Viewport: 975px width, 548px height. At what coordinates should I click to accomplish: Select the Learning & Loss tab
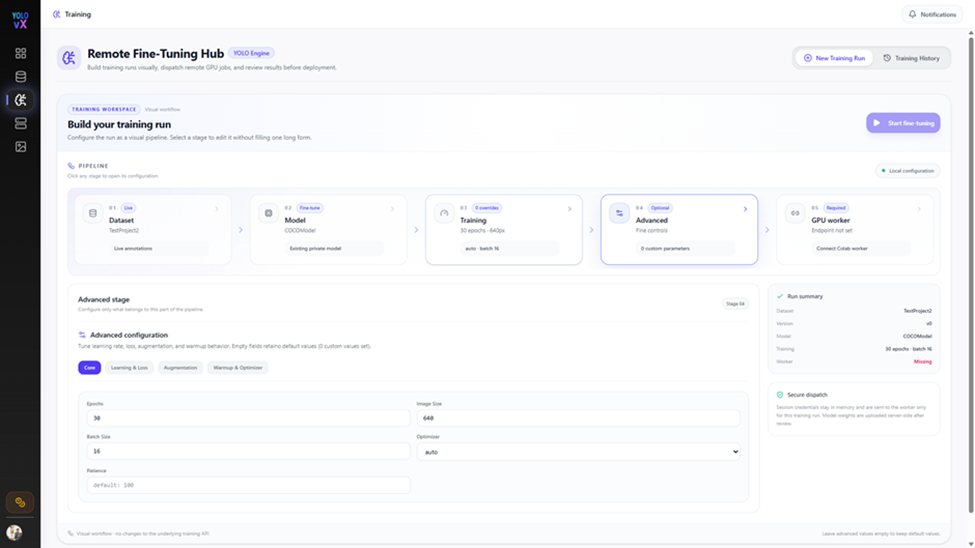coord(129,368)
